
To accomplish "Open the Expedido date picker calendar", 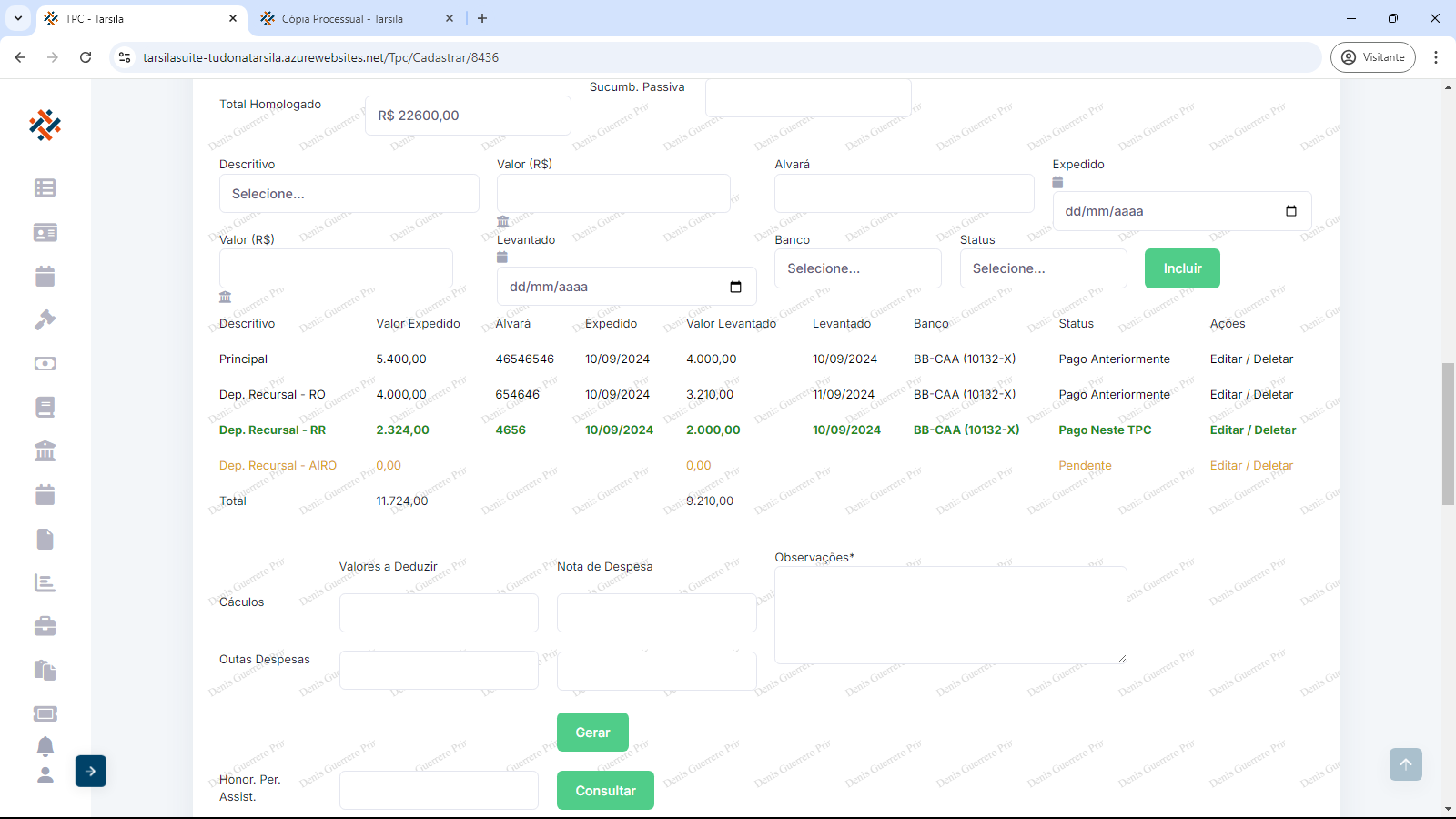I will (1290, 211).
